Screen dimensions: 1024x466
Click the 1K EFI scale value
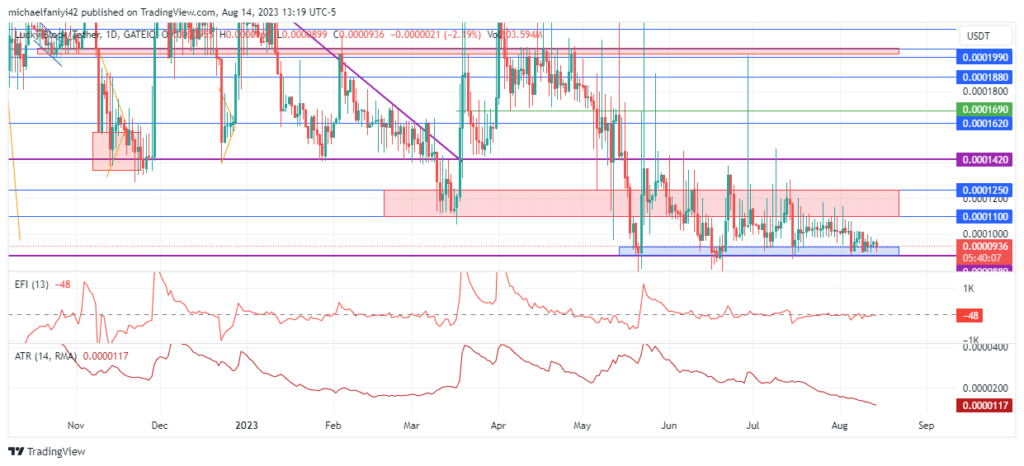point(968,288)
